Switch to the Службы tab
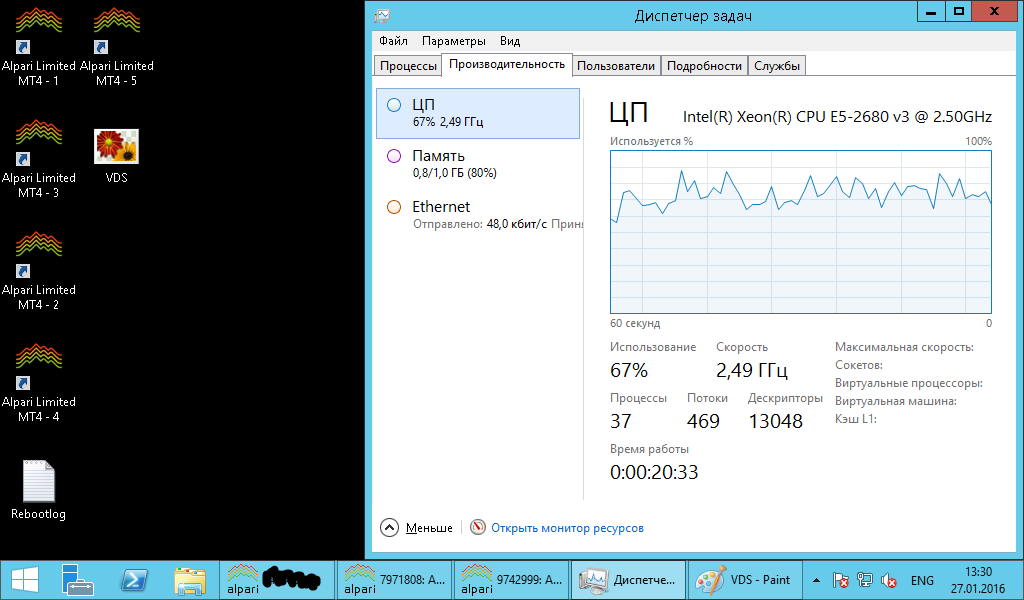This screenshot has width=1024, height=600. 776,66
